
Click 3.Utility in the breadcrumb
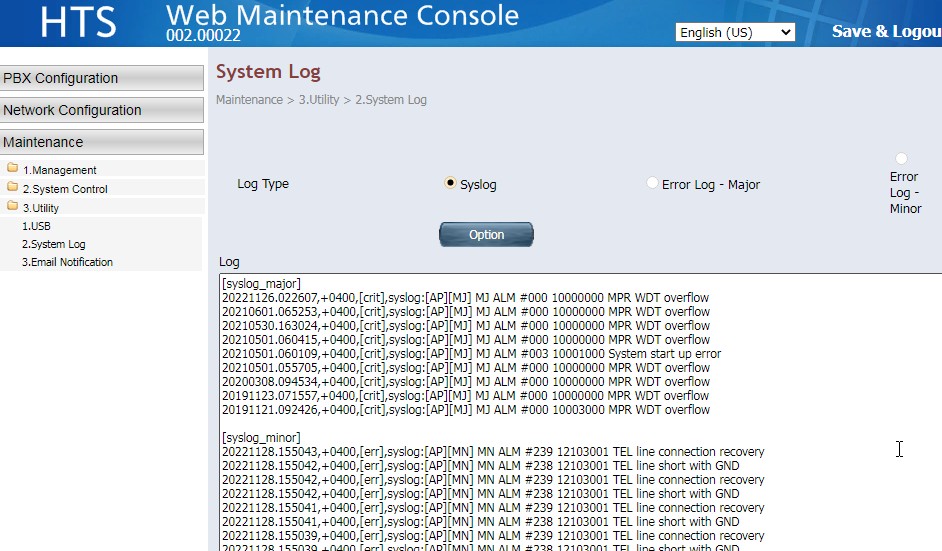[x=319, y=100]
